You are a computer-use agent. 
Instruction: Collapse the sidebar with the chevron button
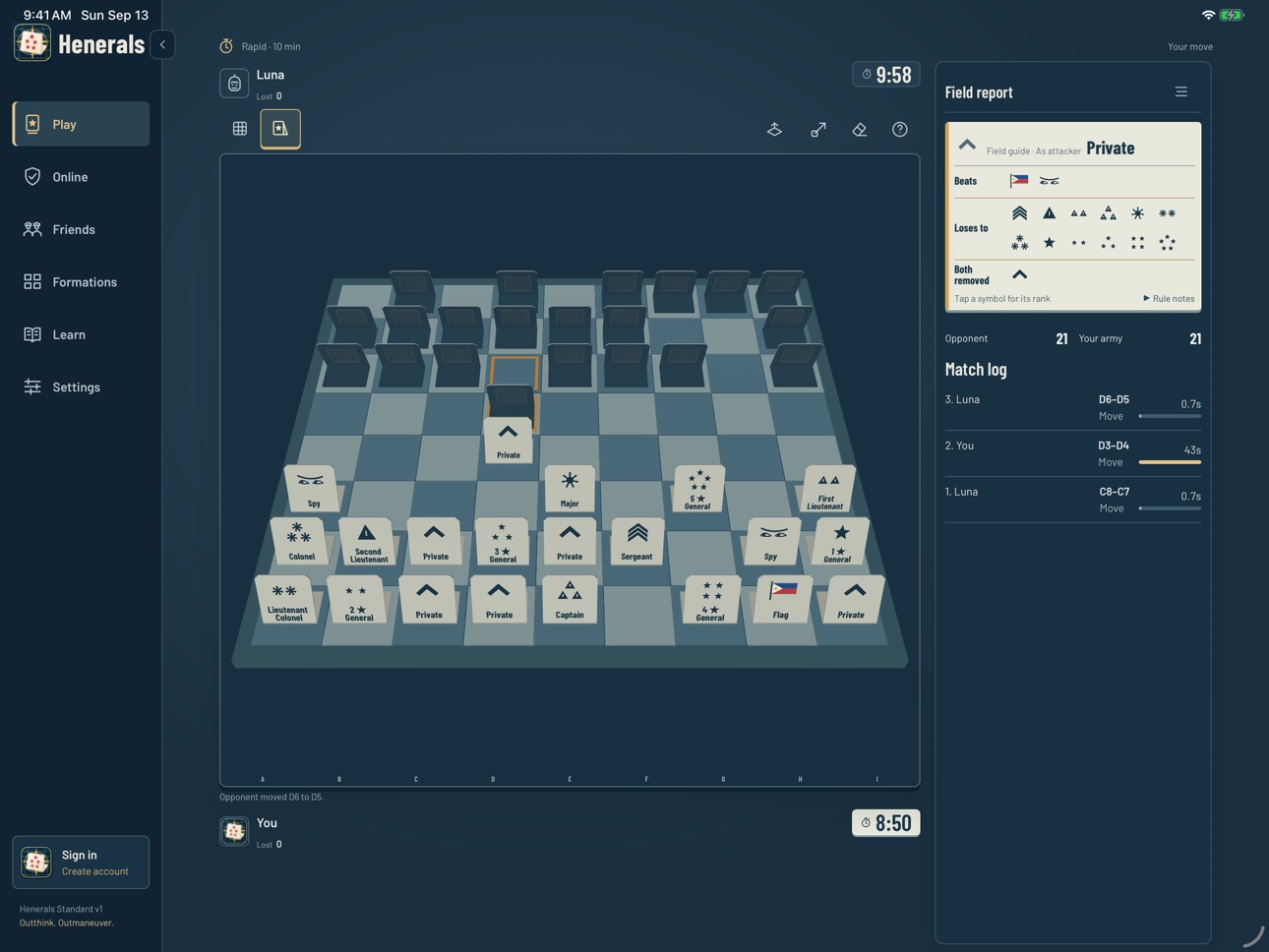click(x=162, y=44)
